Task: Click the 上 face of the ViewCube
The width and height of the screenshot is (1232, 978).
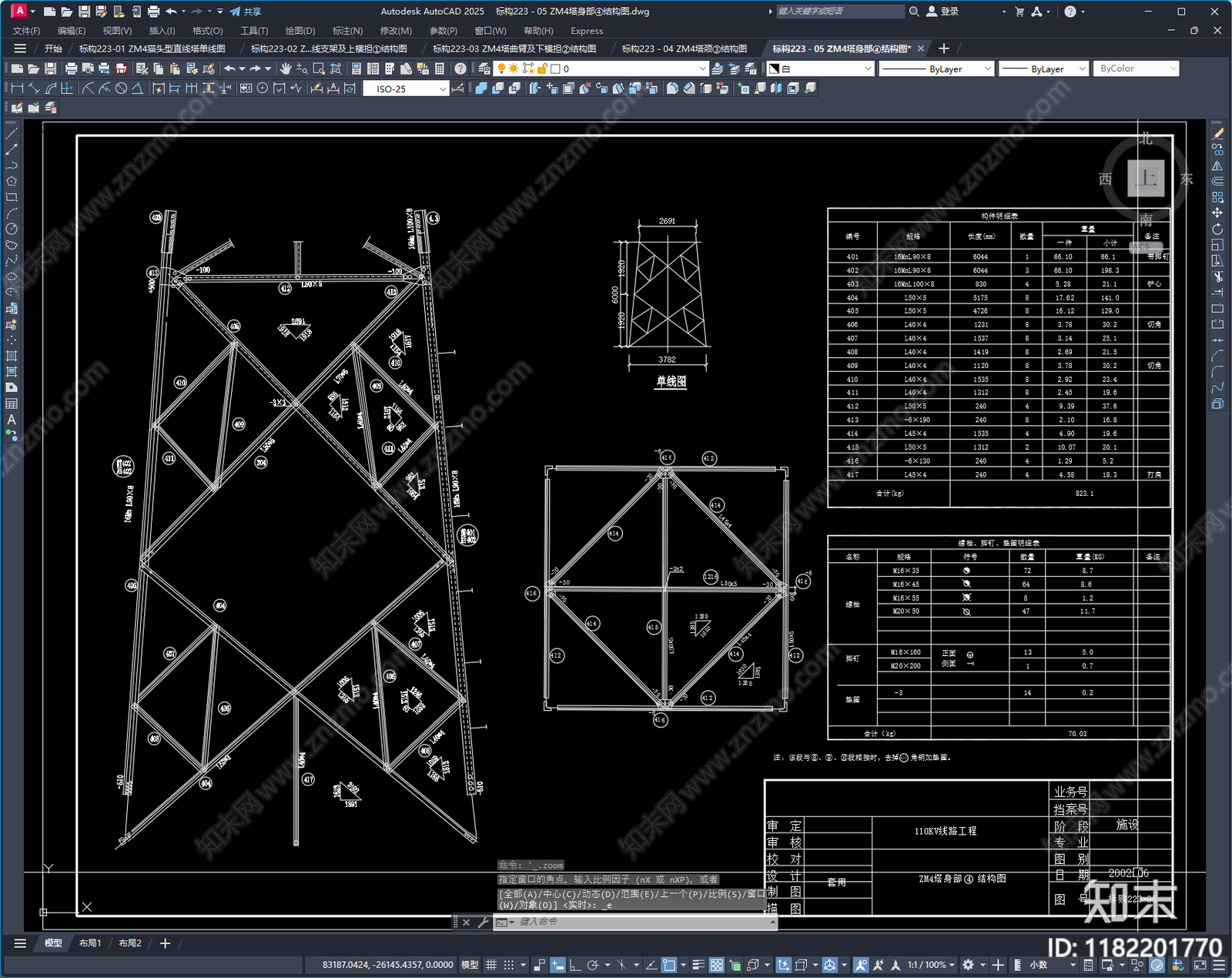Action: pyautogui.click(x=1147, y=179)
